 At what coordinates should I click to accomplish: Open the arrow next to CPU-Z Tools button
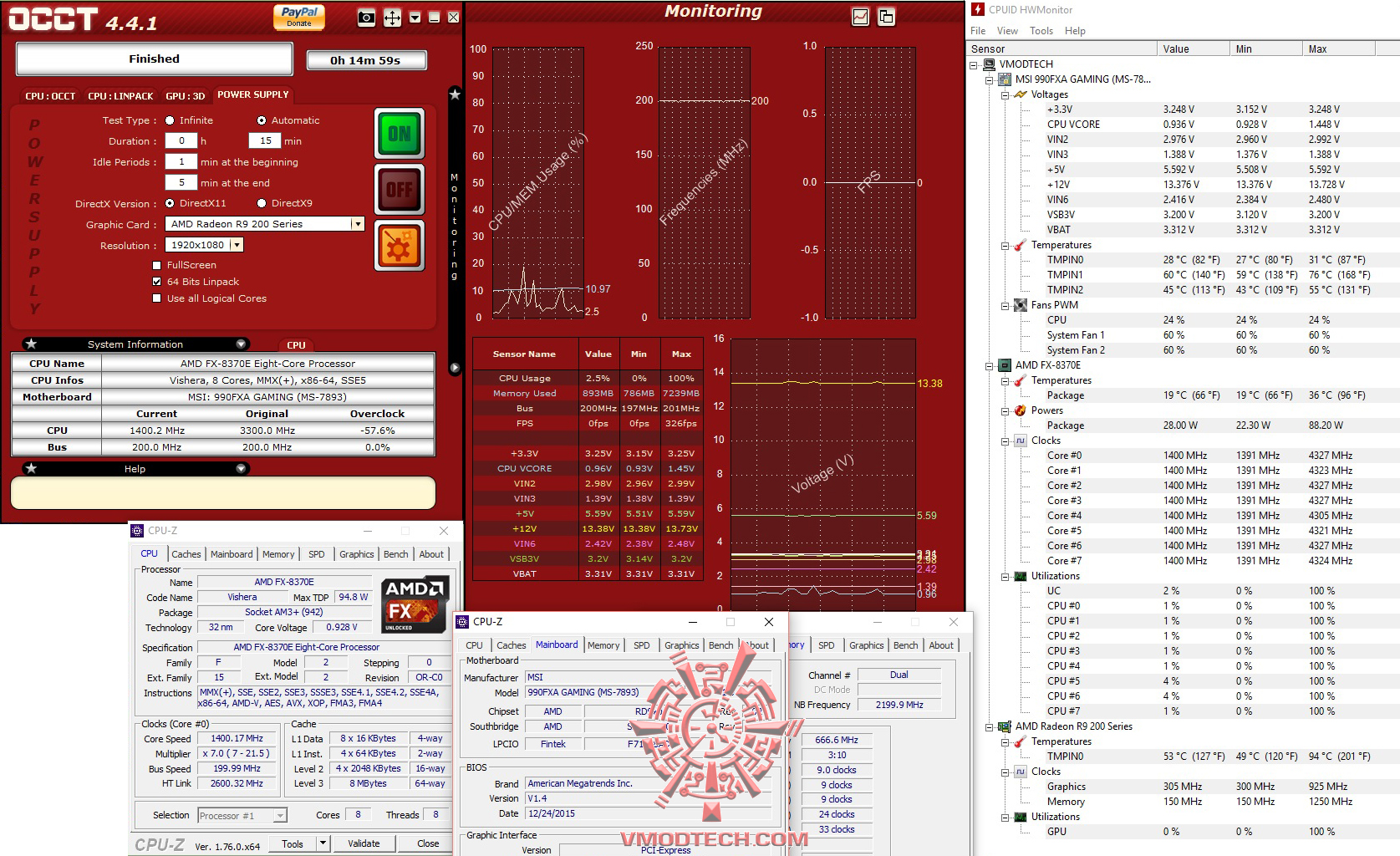(323, 843)
